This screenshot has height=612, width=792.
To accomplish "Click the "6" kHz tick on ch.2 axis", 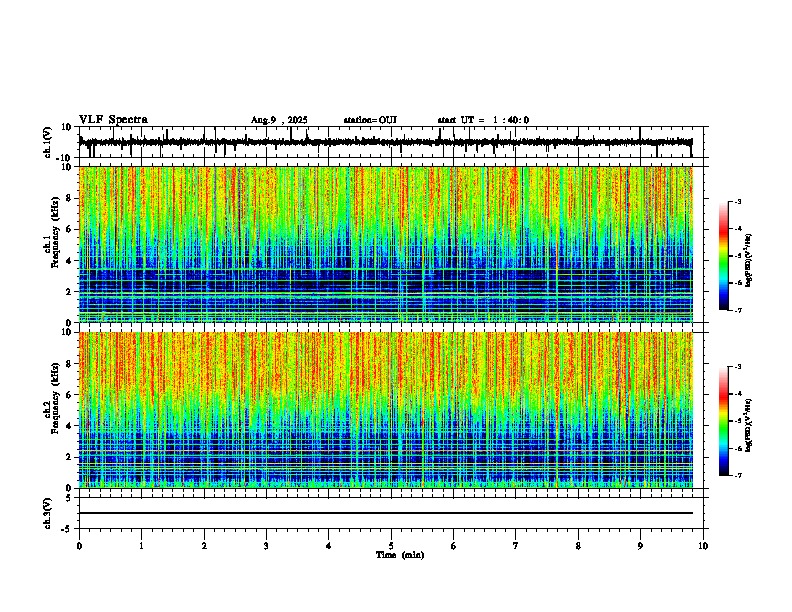I will [70, 395].
